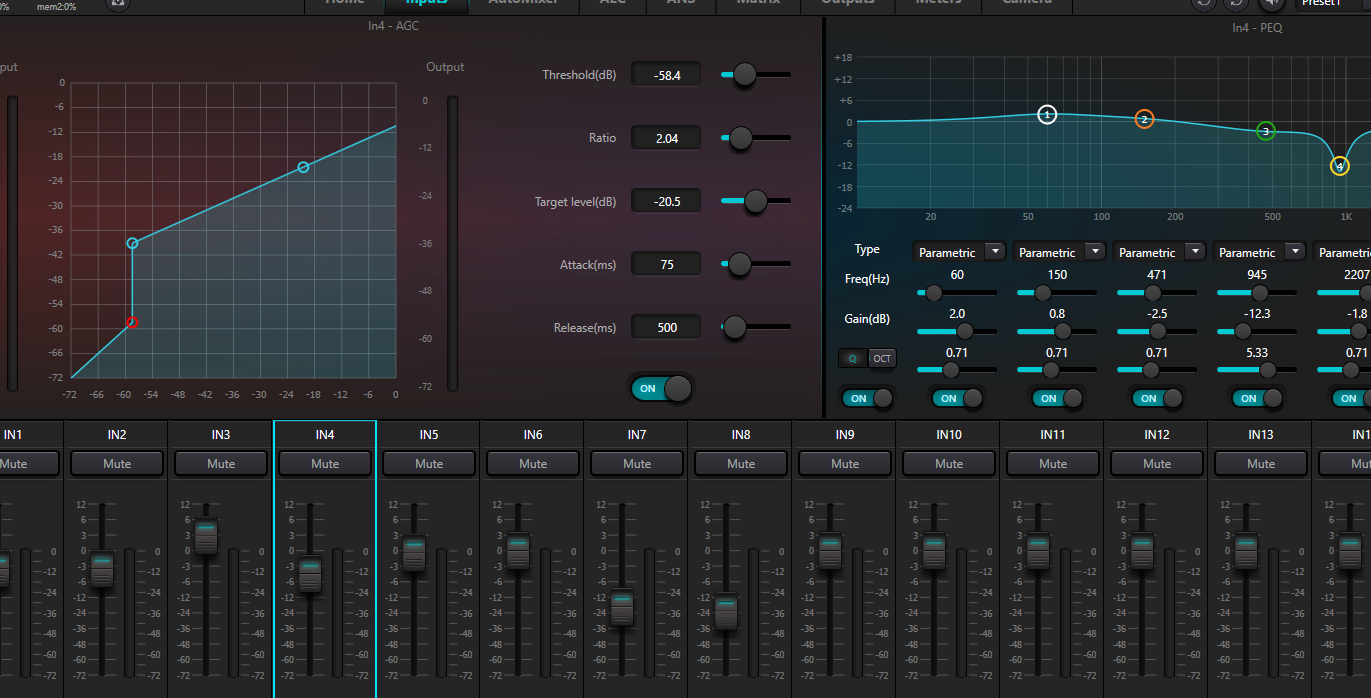Open Type dropdown for the 60 Hz band
Screen dimensions: 1371x698
pyautogui.click(x=995, y=252)
